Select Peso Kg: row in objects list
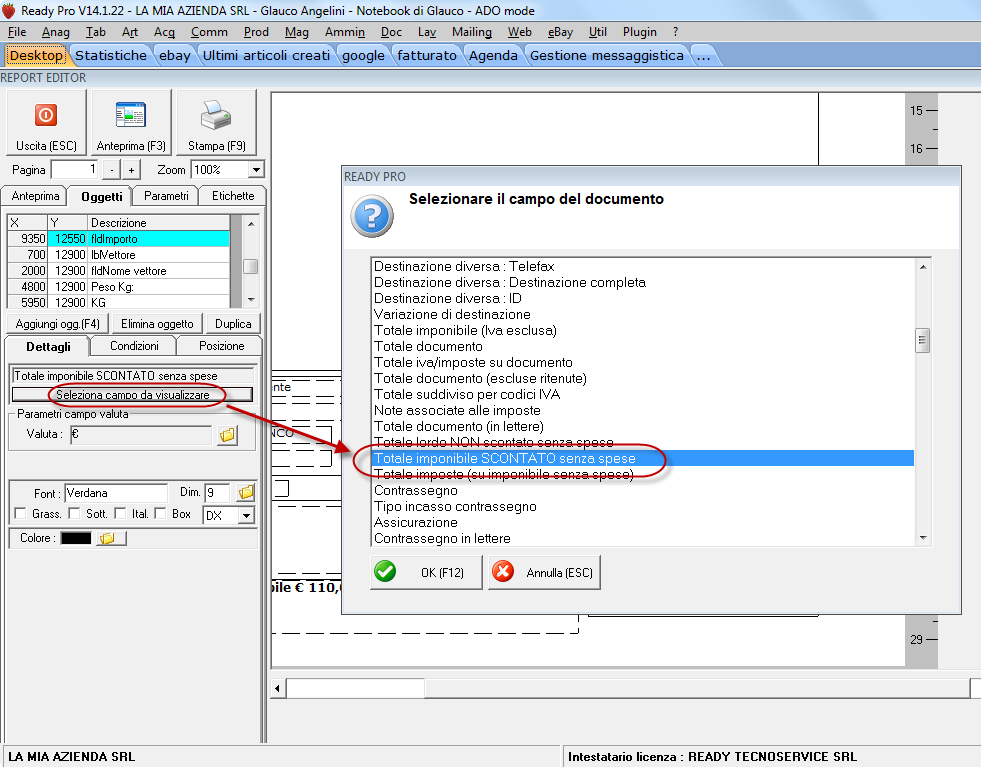Image resolution: width=981 pixels, height=768 pixels. (118, 286)
